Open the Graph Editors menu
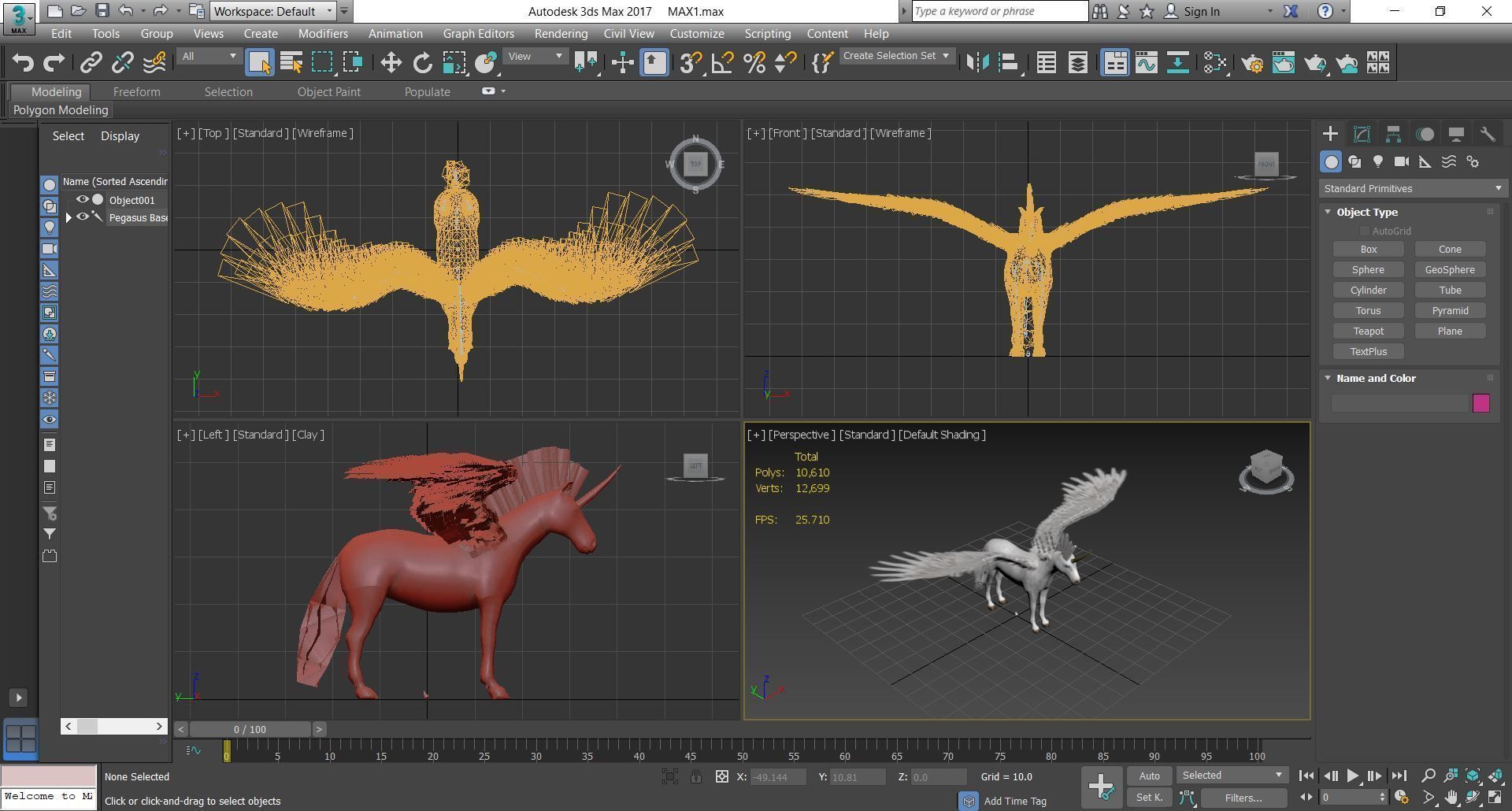 point(478,34)
